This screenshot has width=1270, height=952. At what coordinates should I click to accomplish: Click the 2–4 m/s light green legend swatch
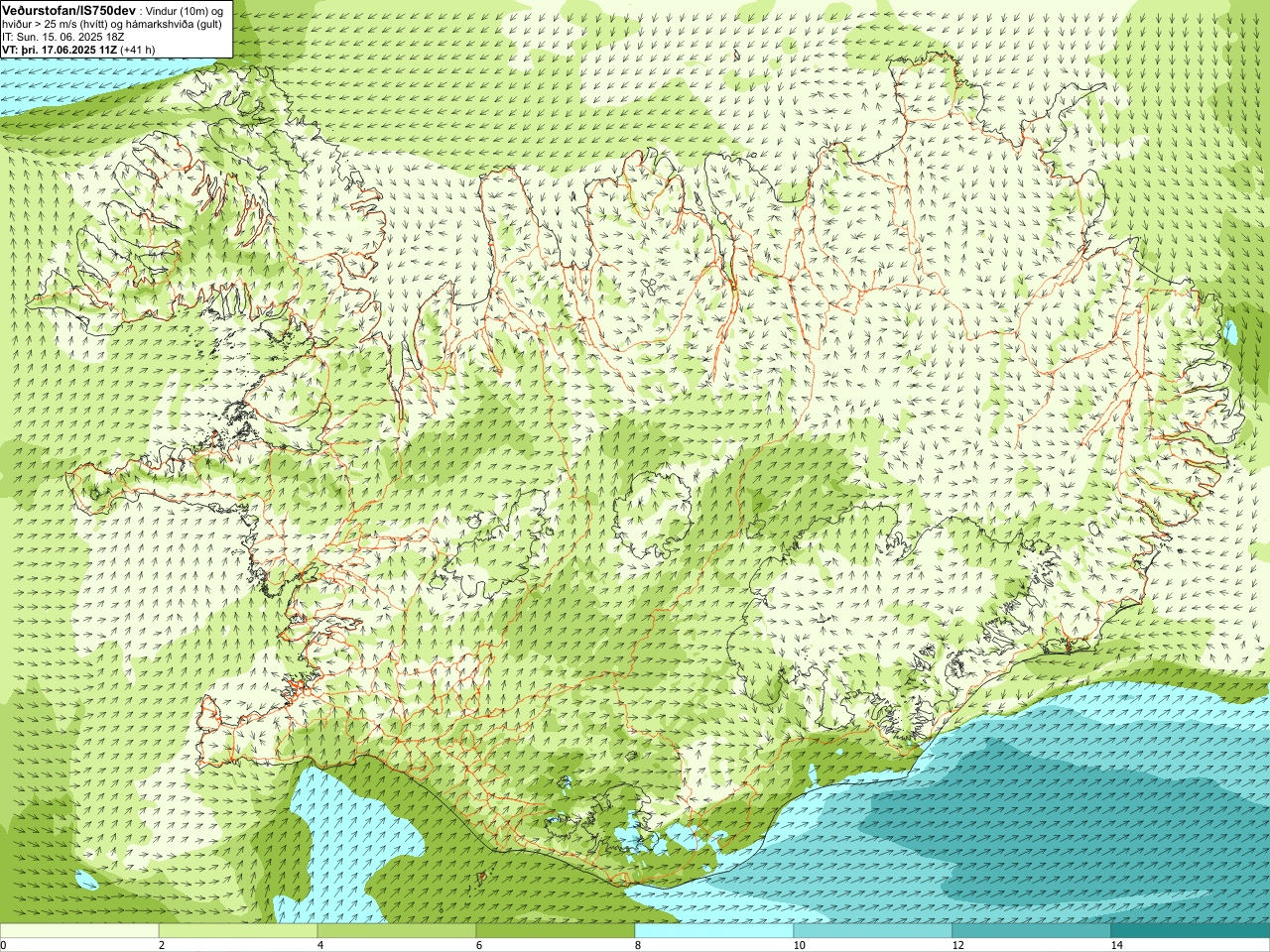point(238,931)
